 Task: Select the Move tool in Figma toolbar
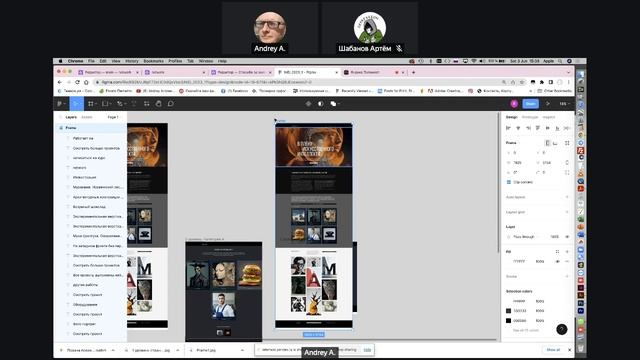76,104
